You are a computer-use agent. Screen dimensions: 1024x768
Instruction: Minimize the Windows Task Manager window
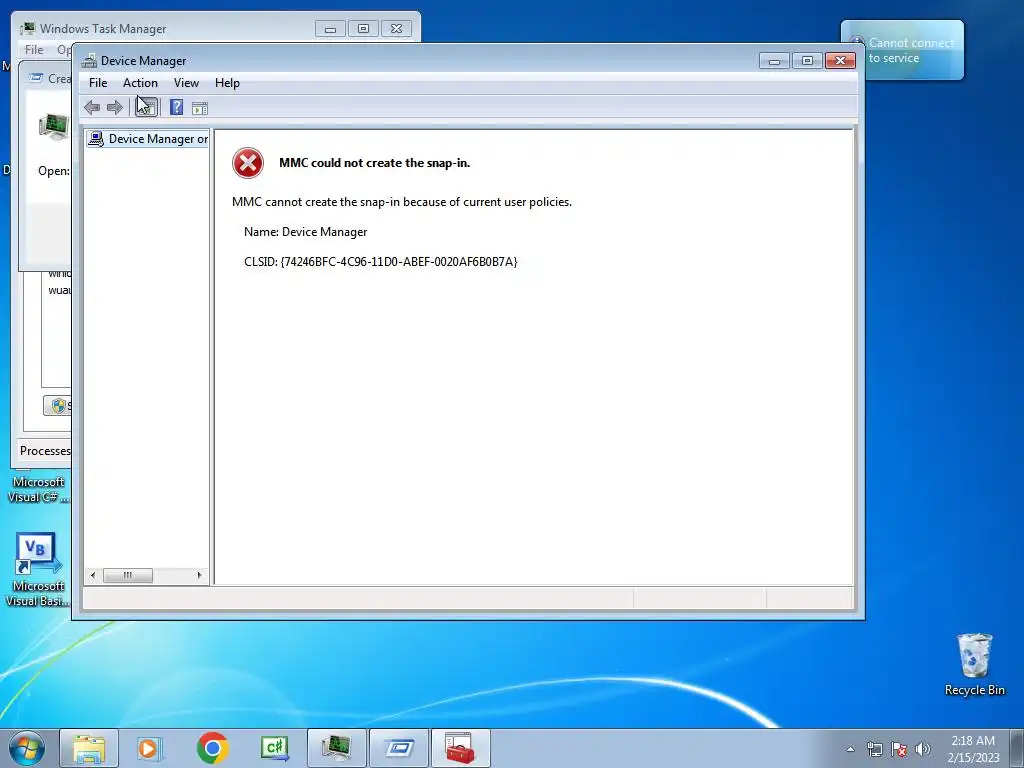tap(330, 29)
